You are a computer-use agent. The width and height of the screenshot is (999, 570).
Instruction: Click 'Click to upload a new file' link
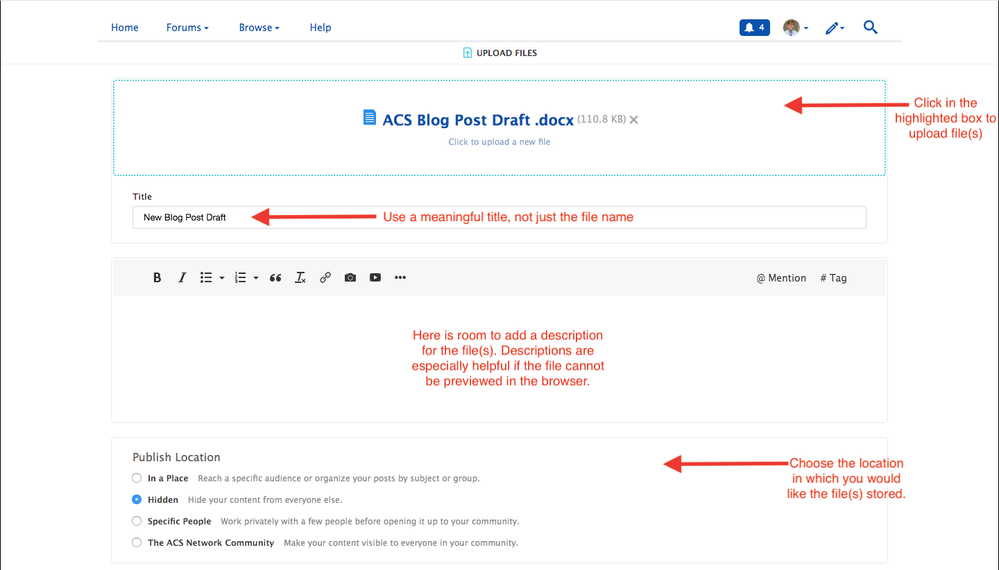(x=499, y=142)
